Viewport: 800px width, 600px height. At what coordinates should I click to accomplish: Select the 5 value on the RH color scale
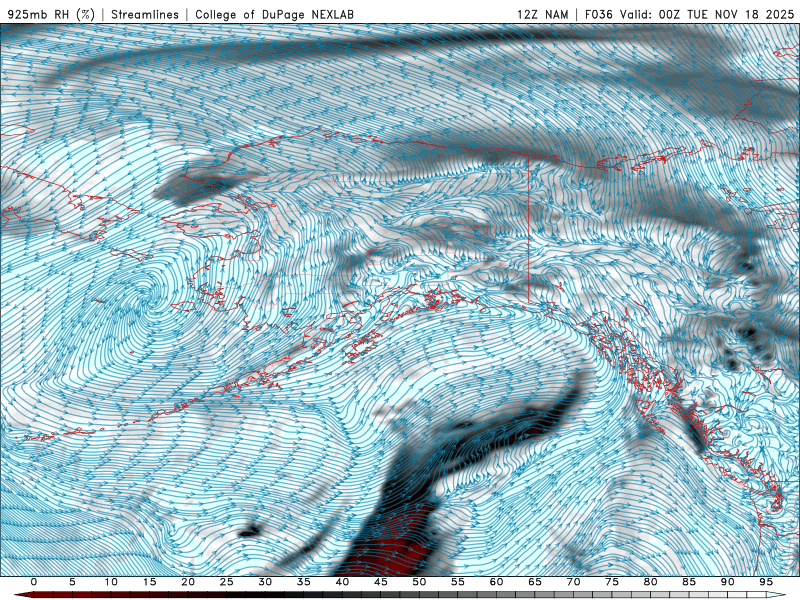pos(72,582)
